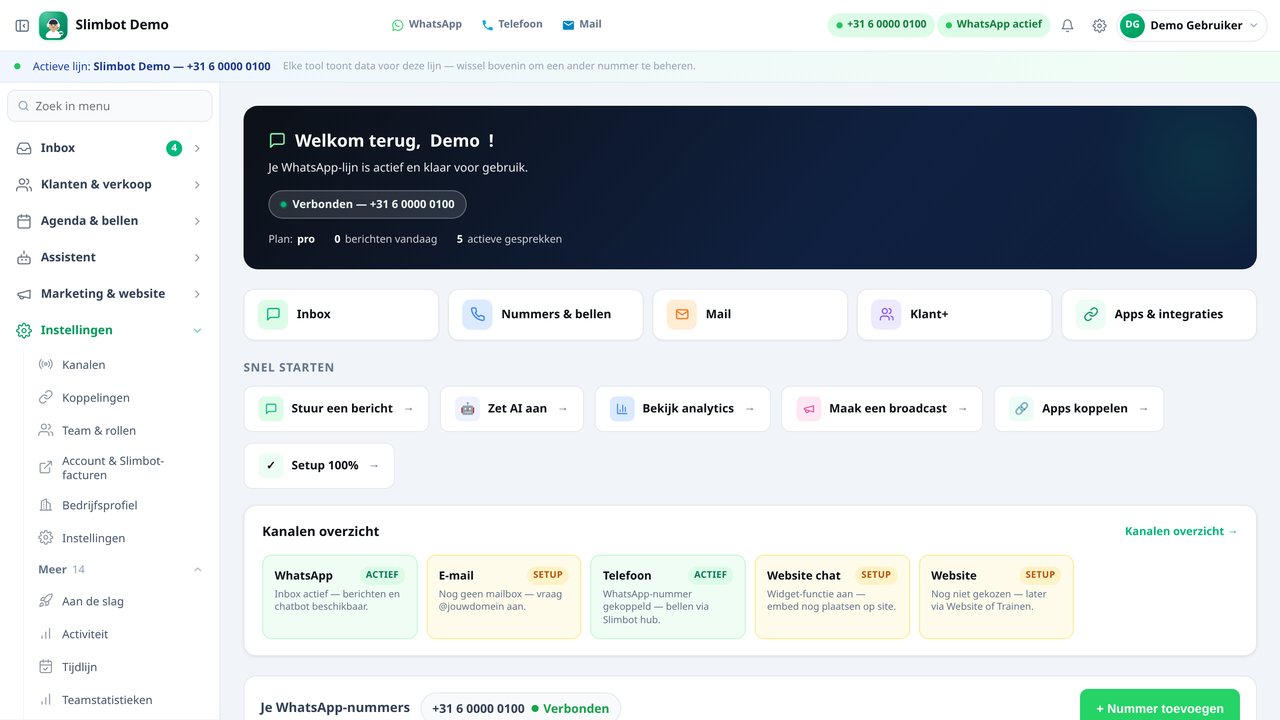Switch to the Telefoon tab
The image size is (1280, 720).
click(512, 24)
